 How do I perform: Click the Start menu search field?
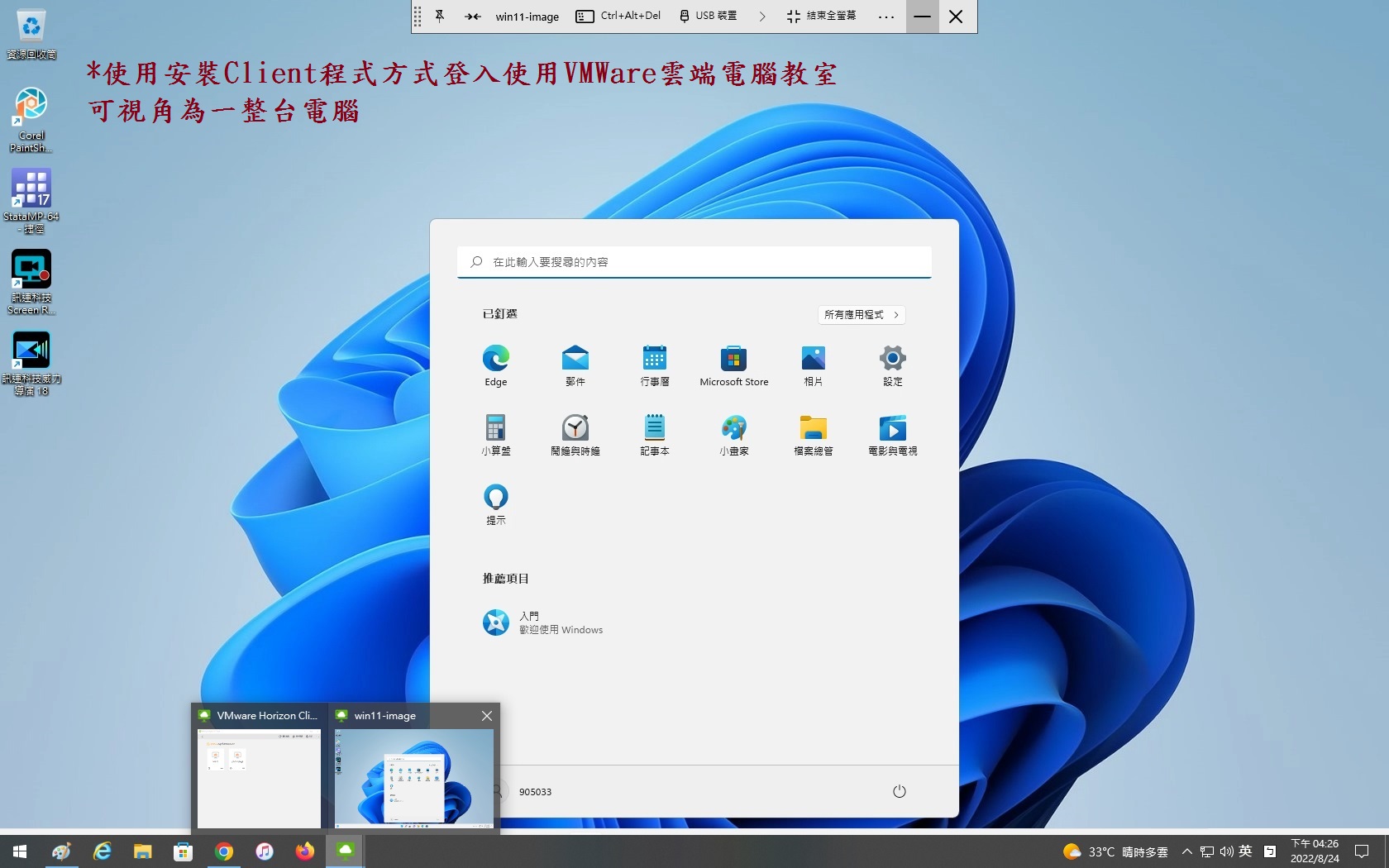pos(694,262)
